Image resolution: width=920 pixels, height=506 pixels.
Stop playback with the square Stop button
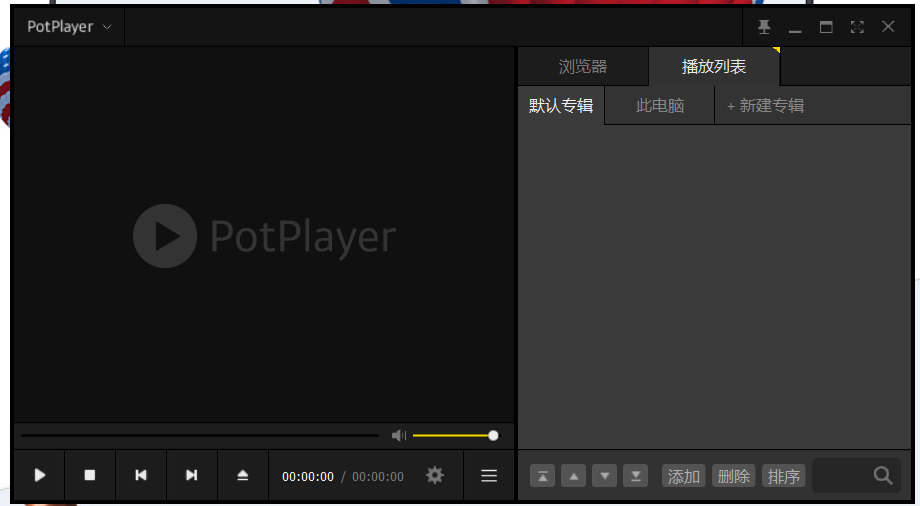[90, 475]
